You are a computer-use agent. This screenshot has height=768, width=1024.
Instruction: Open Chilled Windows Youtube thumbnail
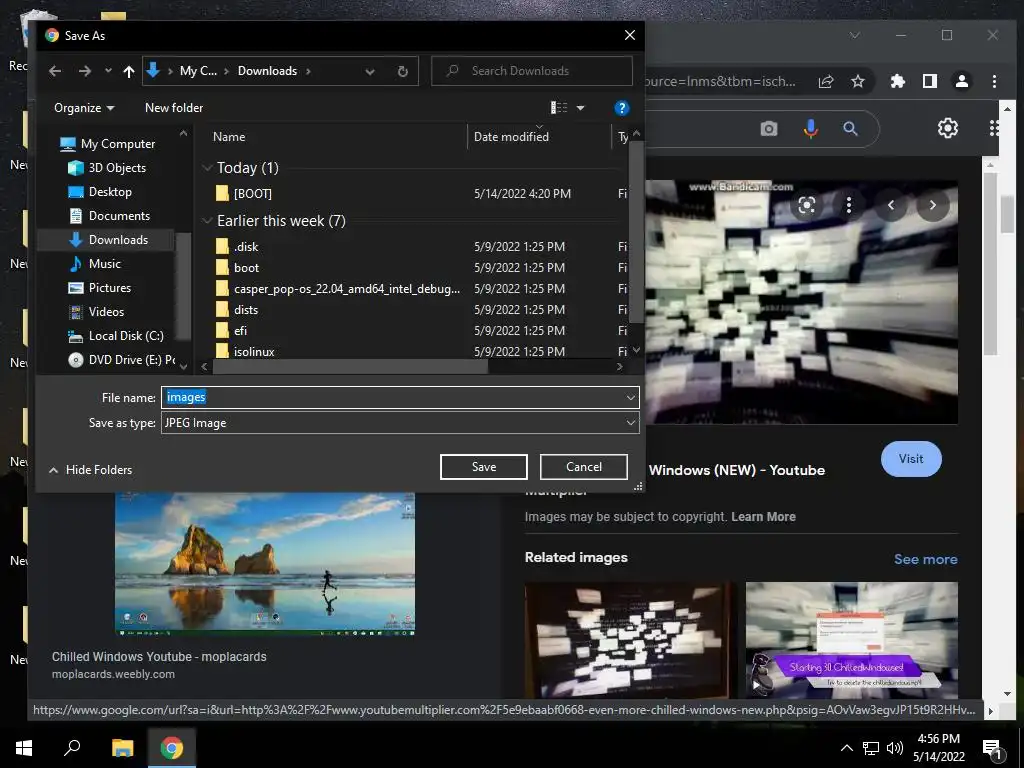coord(265,564)
